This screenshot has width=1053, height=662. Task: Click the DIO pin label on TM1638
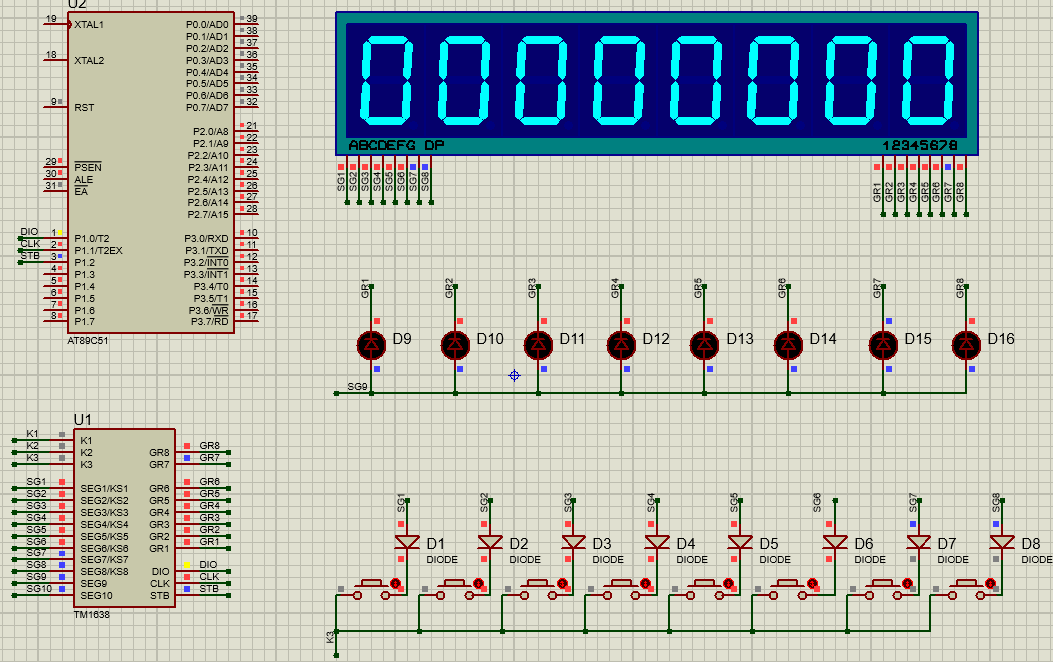tap(163, 572)
